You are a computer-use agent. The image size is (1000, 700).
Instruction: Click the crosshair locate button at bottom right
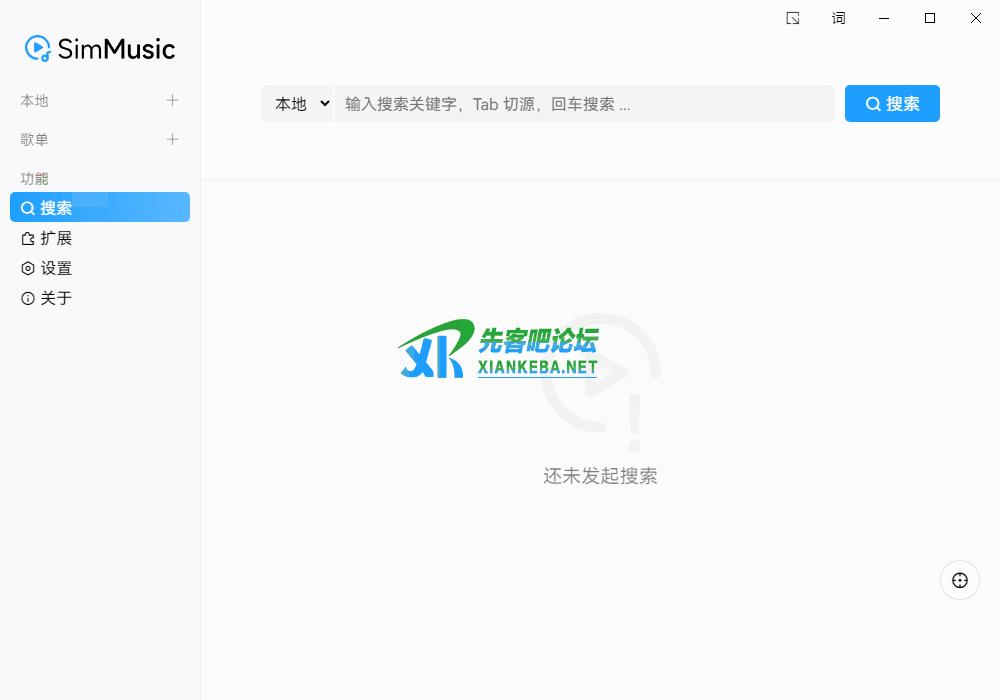(960, 580)
